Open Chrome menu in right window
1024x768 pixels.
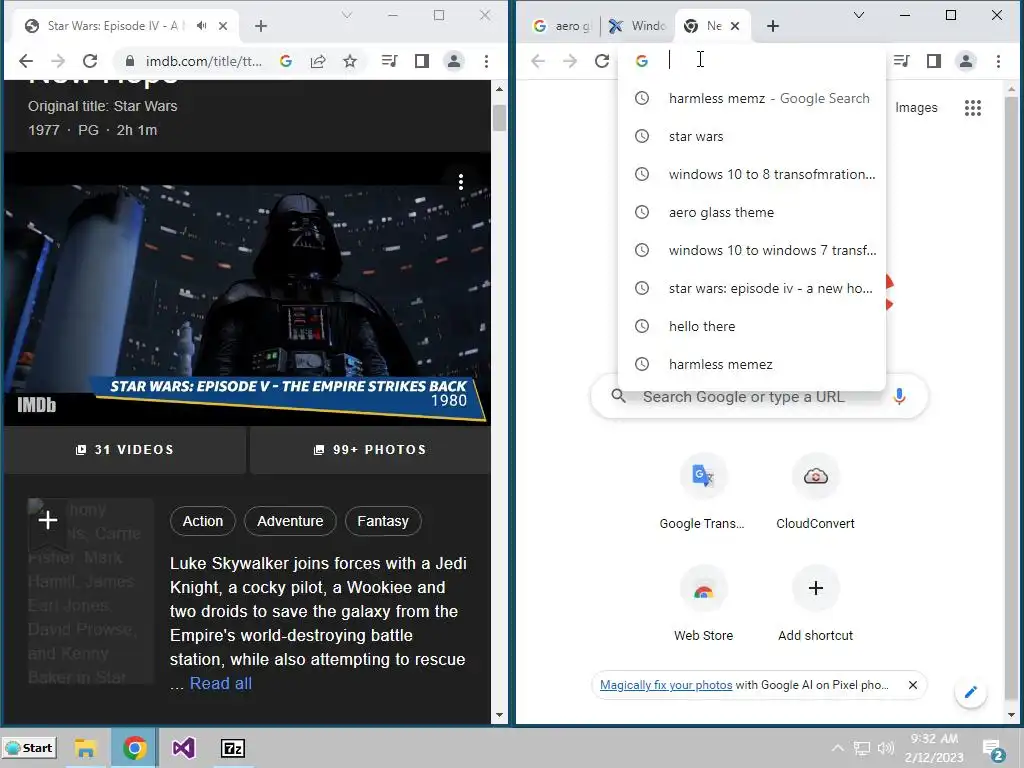998,61
